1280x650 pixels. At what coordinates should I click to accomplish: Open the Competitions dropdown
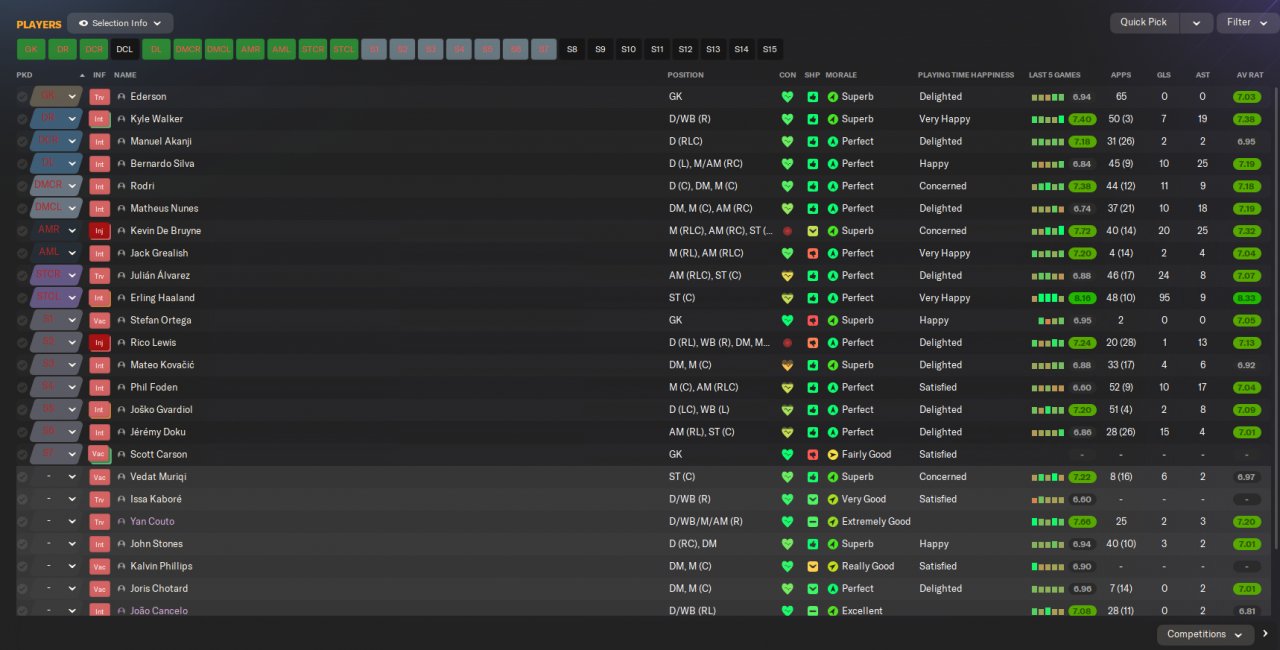1205,634
